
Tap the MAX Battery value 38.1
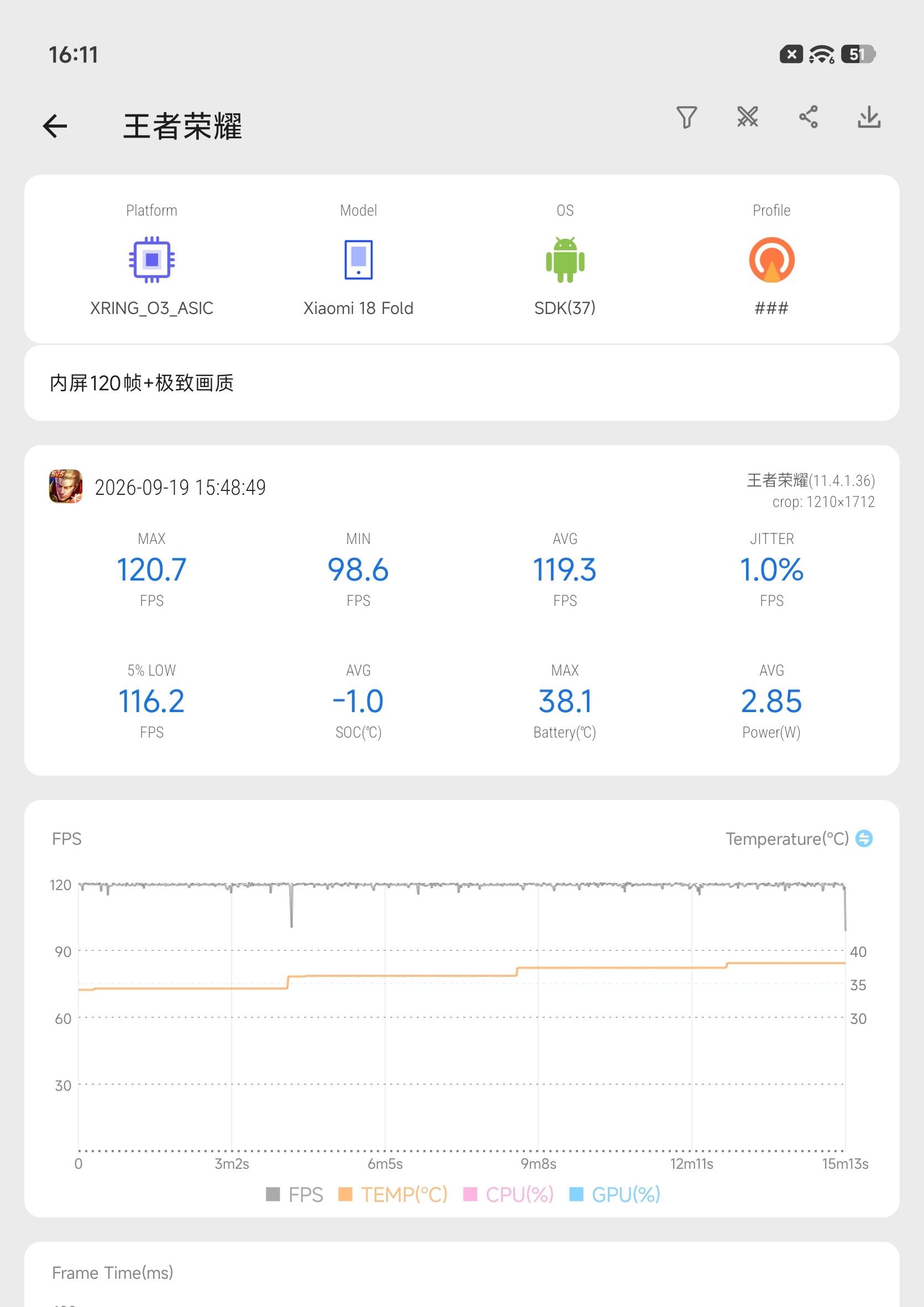(x=565, y=700)
